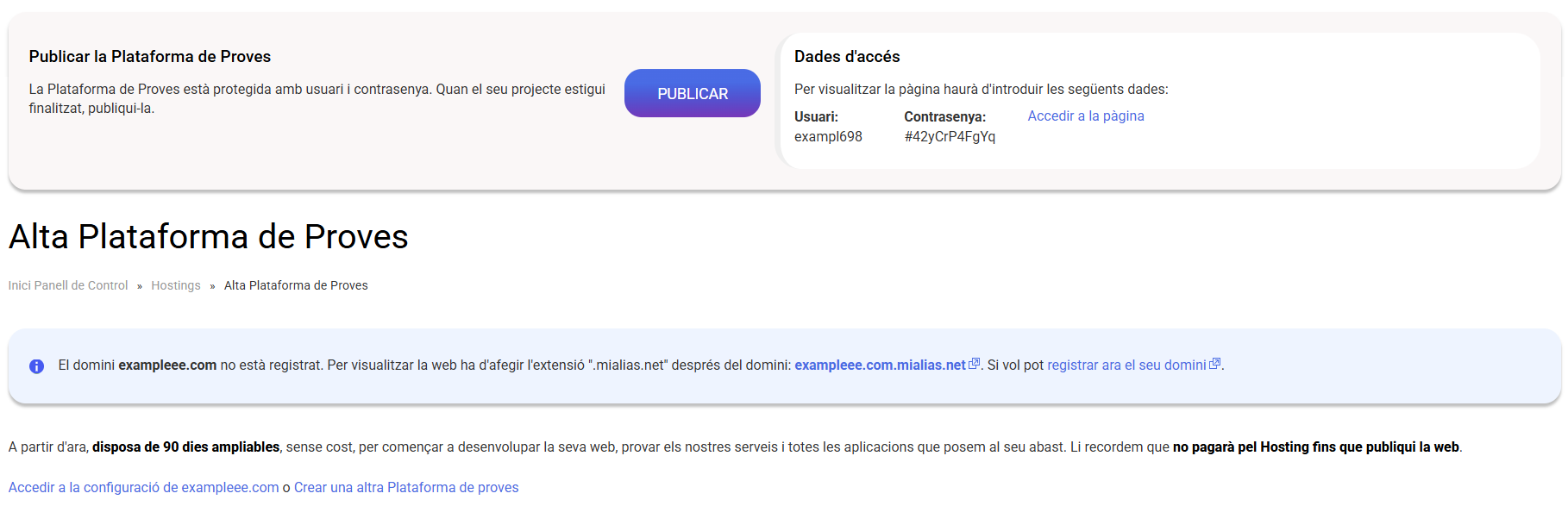
Task: Click bold 'exampleee.com' text in info banner
Action: pyautogui.click(x=167, y=365)
